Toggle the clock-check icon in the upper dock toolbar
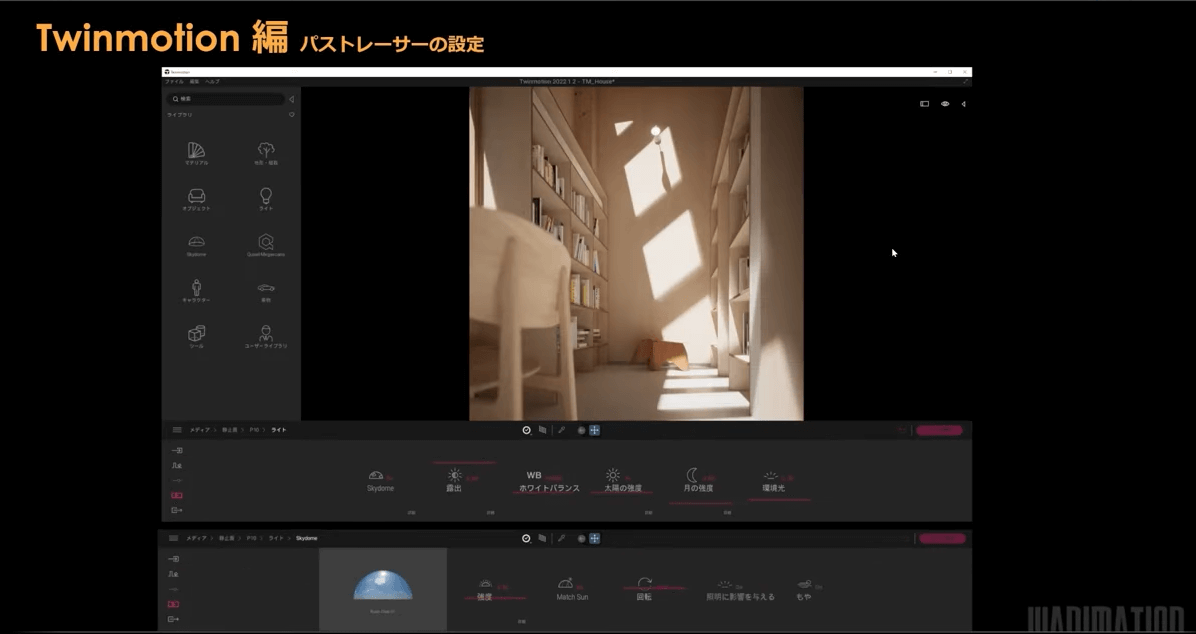Viewport: 1196px width, 634px height. point(526,430)
